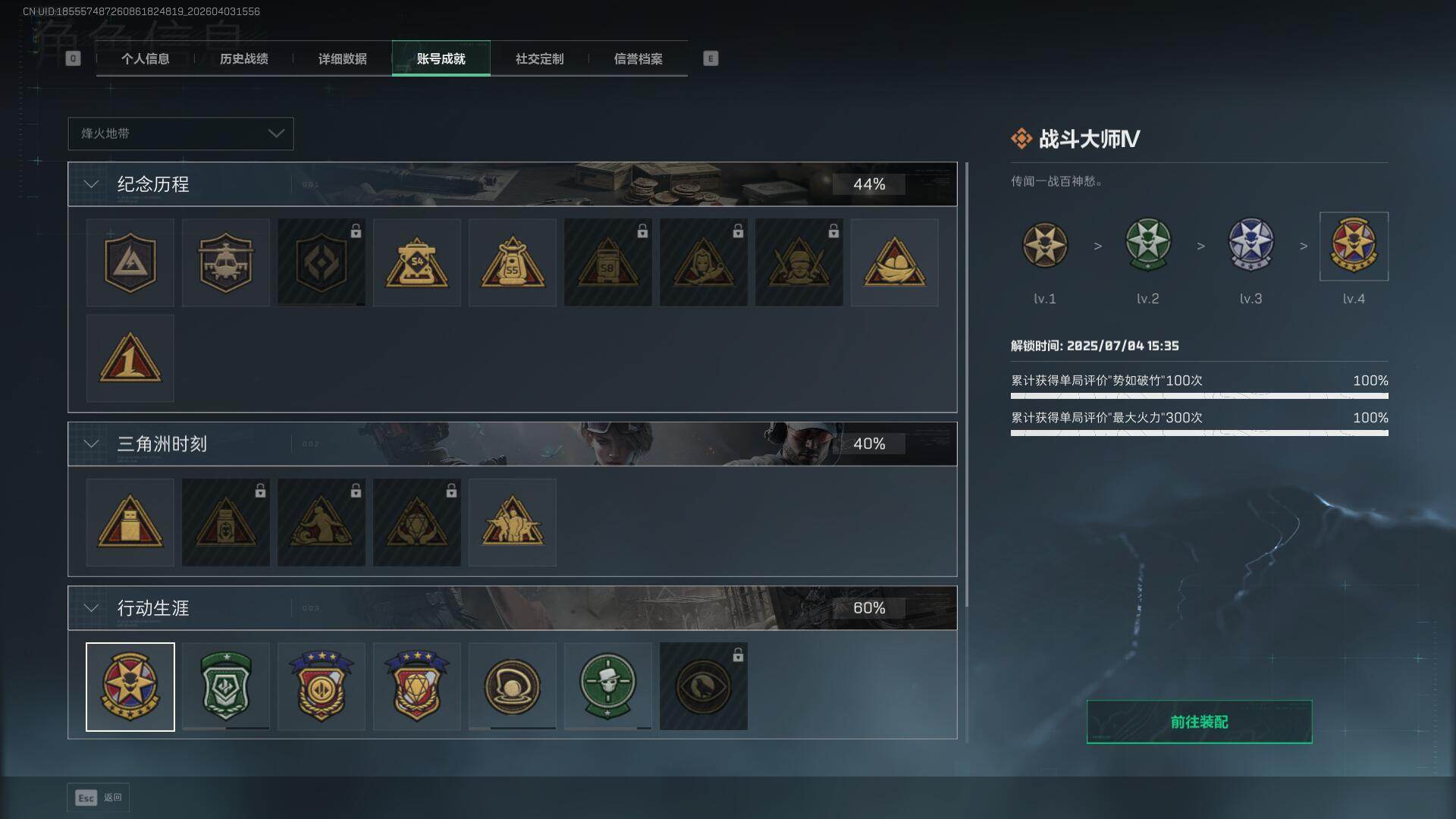Open the 烽火地带 mode dropdown
The height and width of the screenshot is (819, 1456).
click(x=180, y=133)
